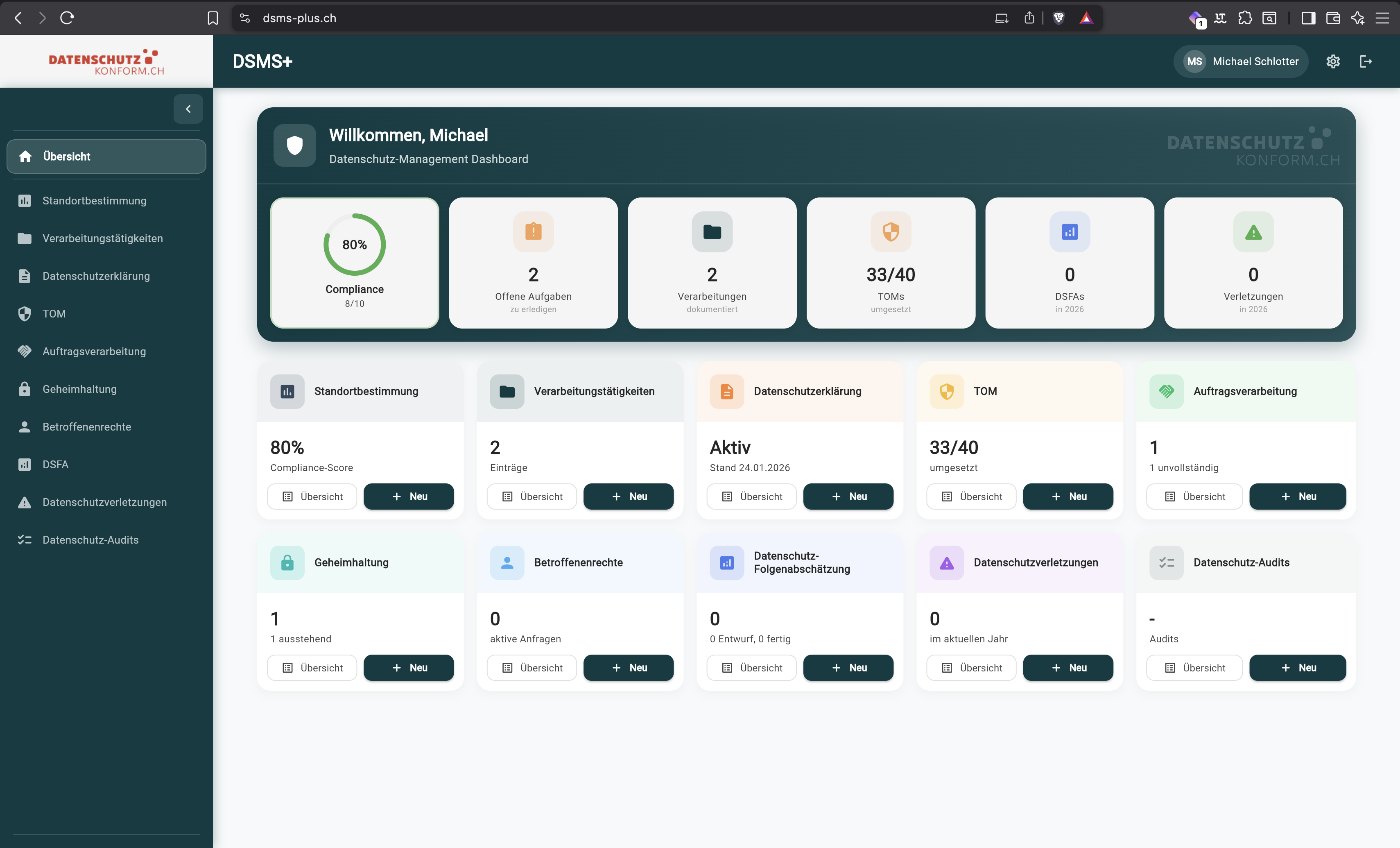
Task: Open Betroffenenrechte using the person icon
Action: coord(25,426)
